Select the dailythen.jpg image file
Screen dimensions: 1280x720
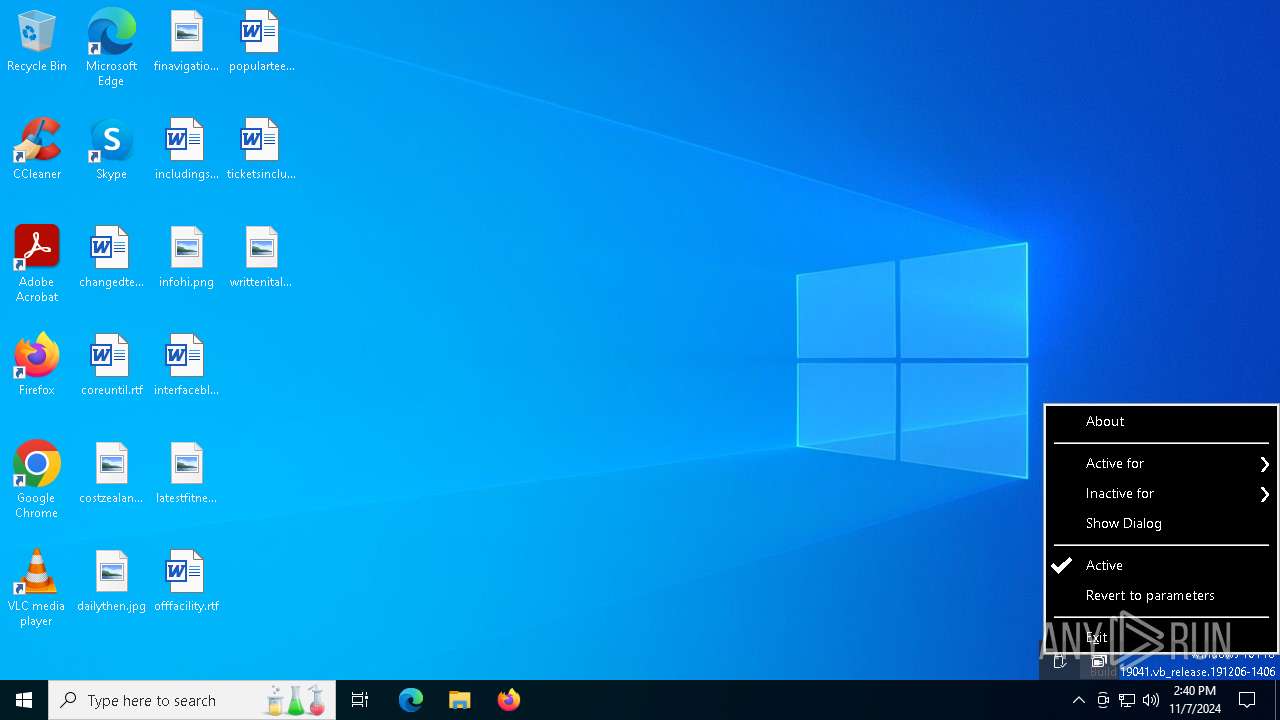[x=111, y=582]
